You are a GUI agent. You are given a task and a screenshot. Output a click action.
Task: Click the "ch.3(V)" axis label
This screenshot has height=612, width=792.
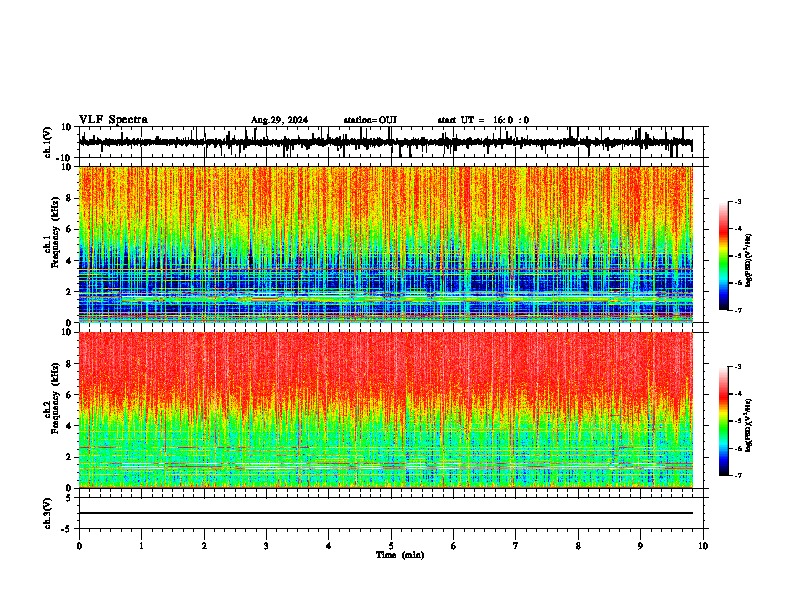click(x=48, y=513)
